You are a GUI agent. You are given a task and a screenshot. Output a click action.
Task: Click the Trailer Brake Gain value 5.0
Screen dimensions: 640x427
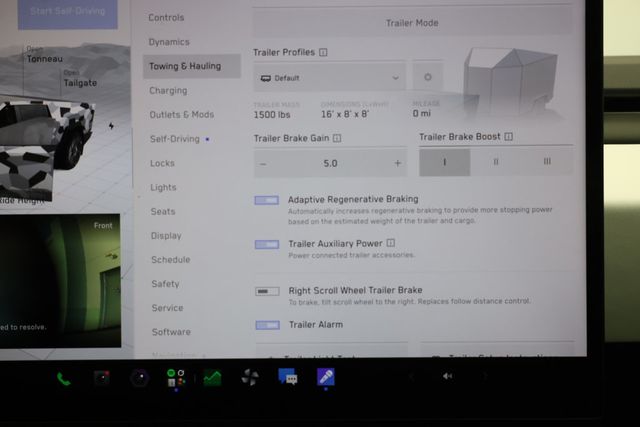tap(330, 164)
